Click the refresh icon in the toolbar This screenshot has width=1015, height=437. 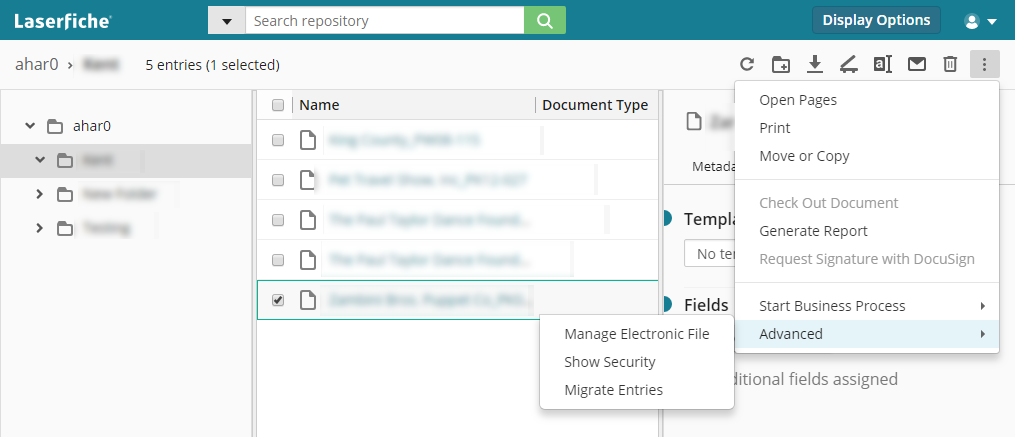pos(747,65)
